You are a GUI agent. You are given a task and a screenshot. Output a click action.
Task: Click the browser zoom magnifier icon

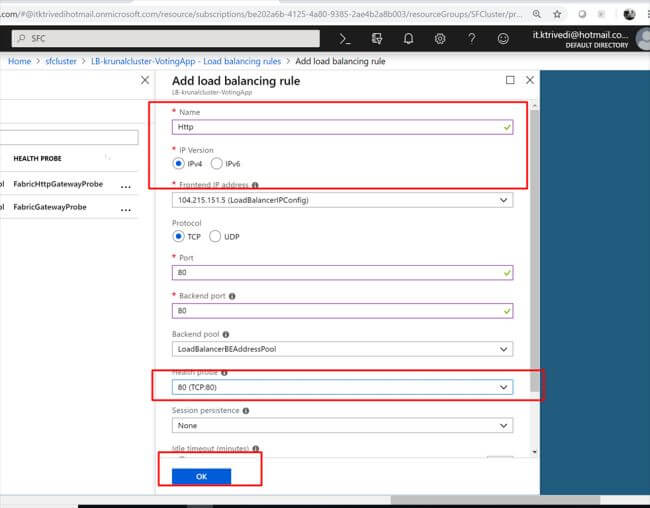(x=536, y=14)
